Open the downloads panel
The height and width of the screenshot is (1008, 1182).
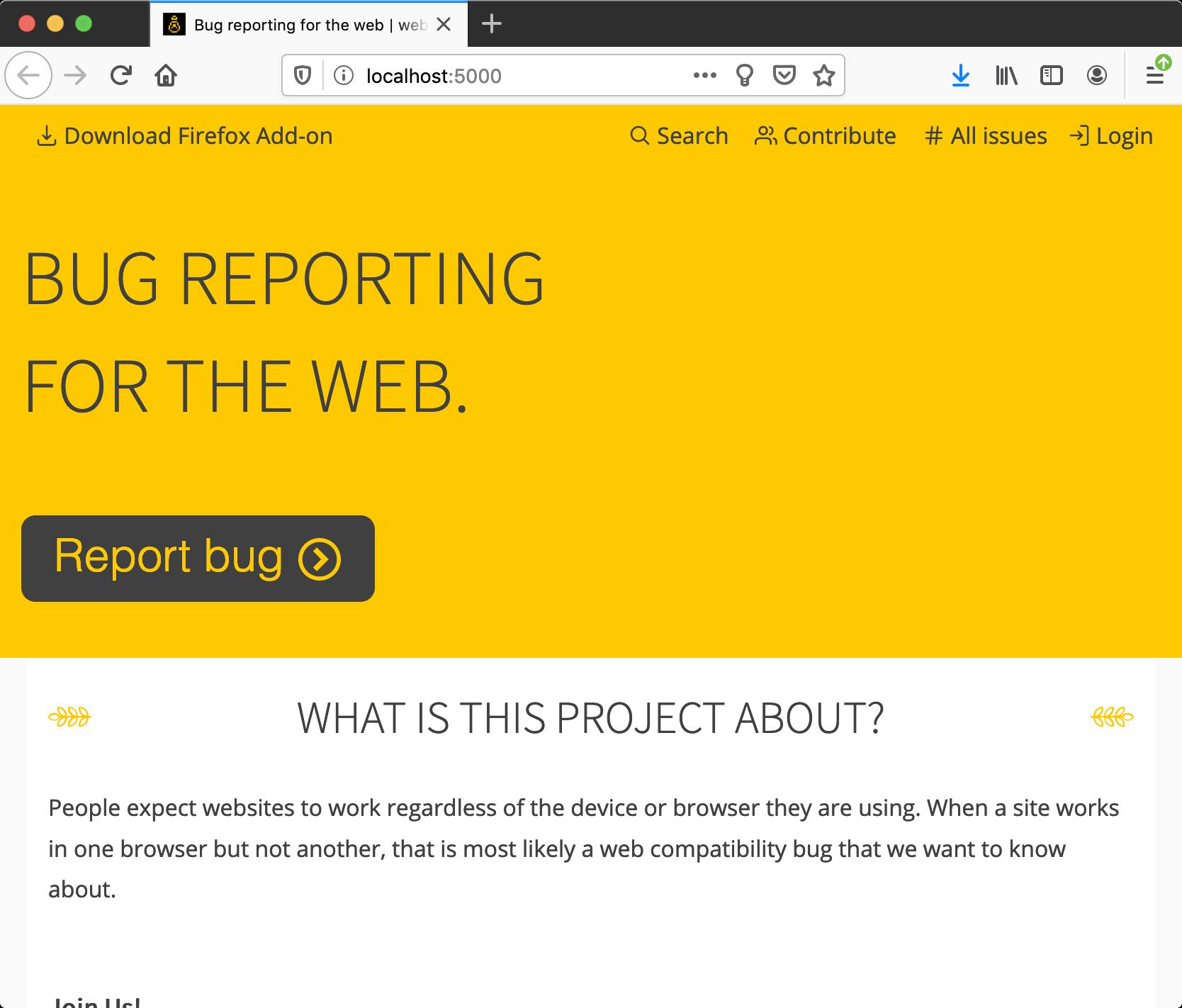click(960, 75)
